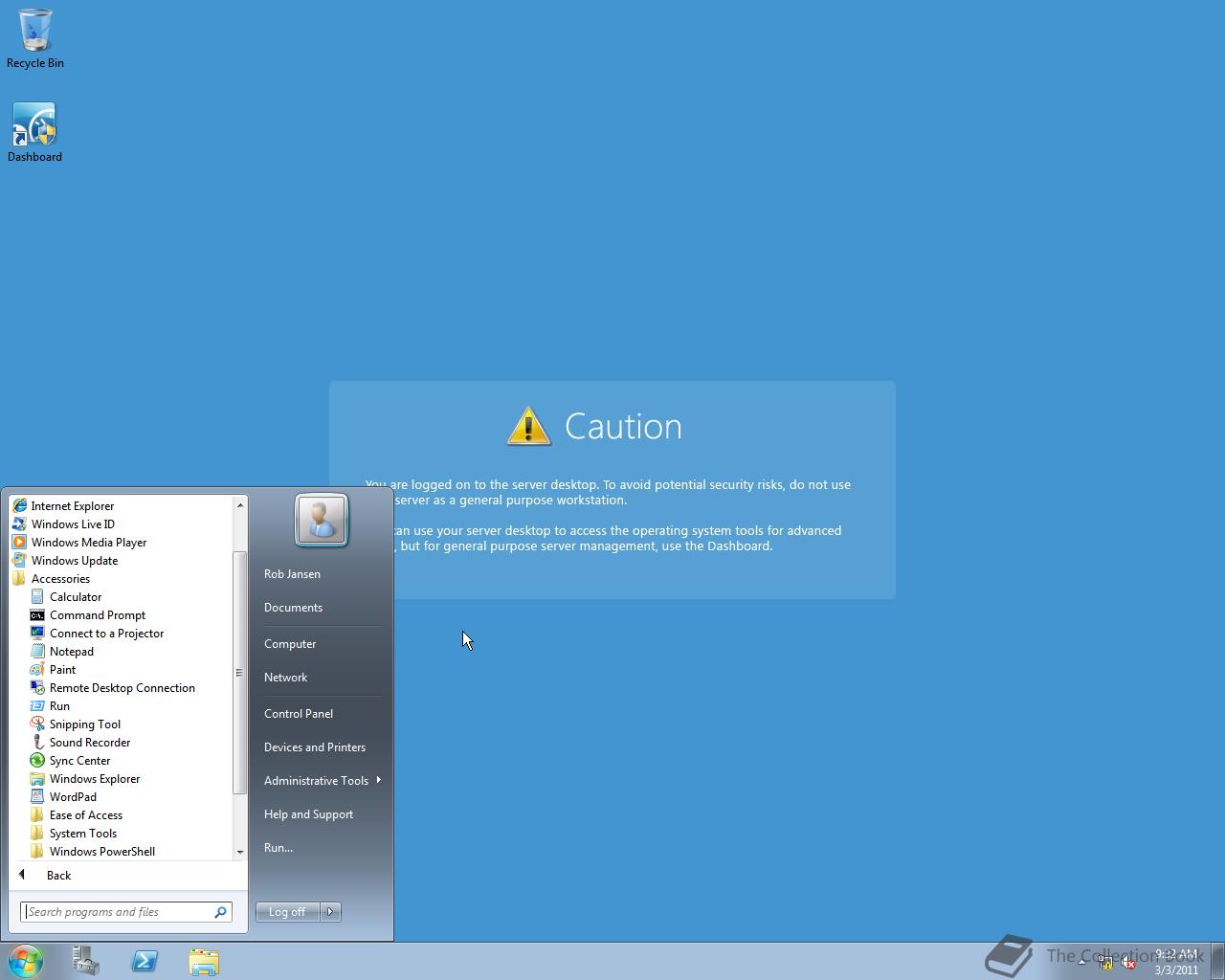The height and width of the screenshot is (980, 1225).
Task: Open Windows Media Player
Action: [79, 542]
